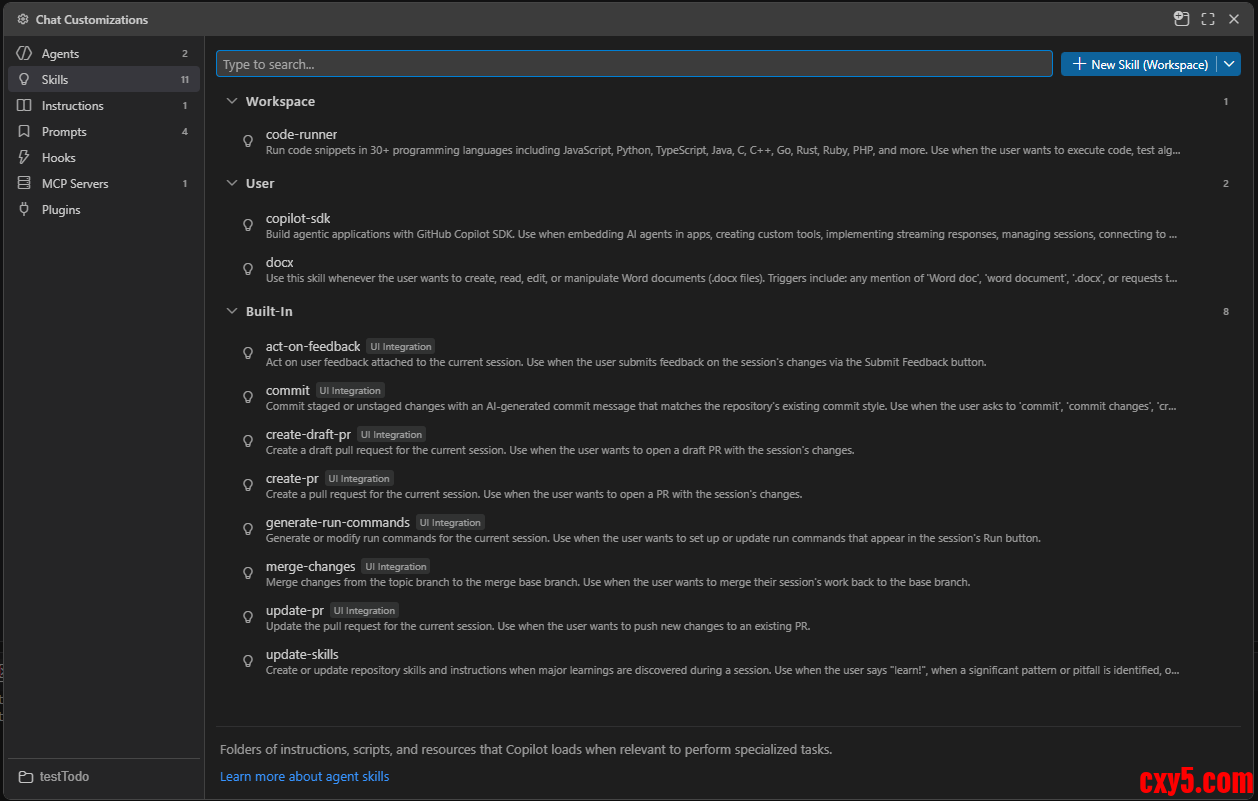
Task: Click the Plugins plug icon
Action: coord(24,209)
